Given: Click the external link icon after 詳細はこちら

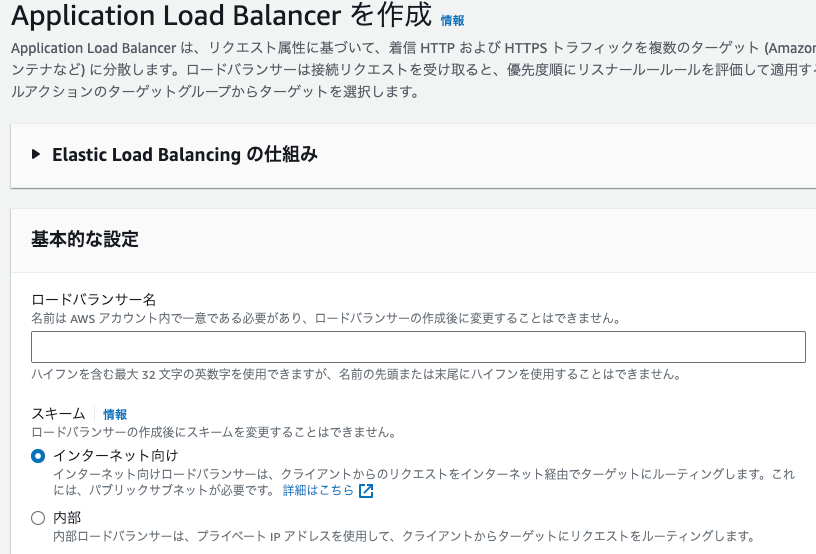Looking at the screenshot, I should [x=366, y=491].
